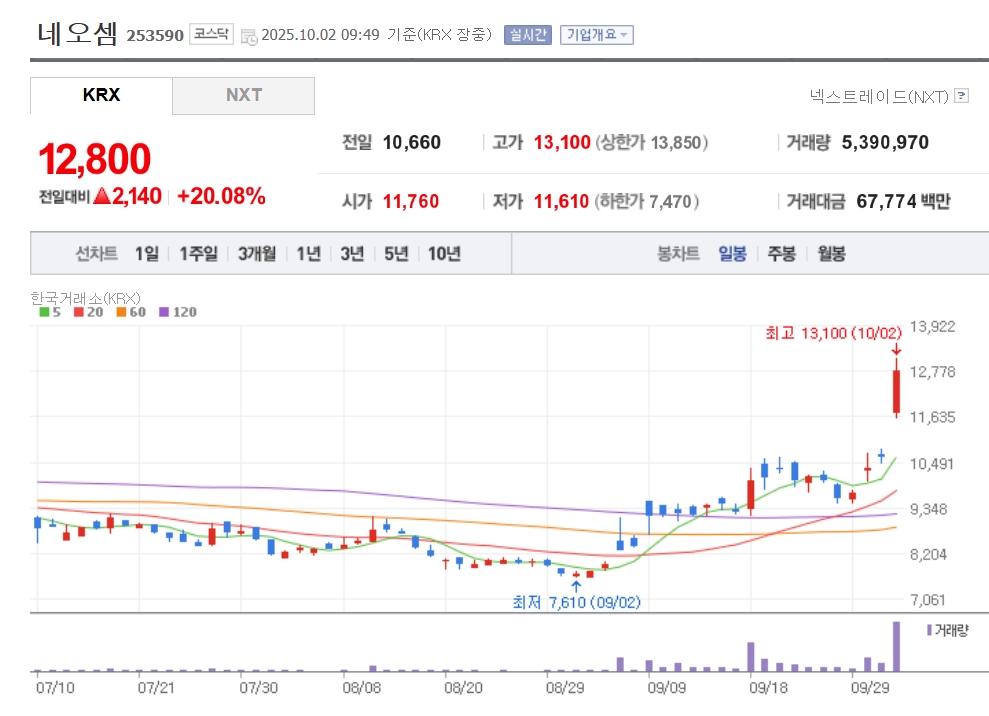Viewport: 989px width, 716px height.
Task: Click the NXT help question-mark icon
Action: [x=961, y=96]
